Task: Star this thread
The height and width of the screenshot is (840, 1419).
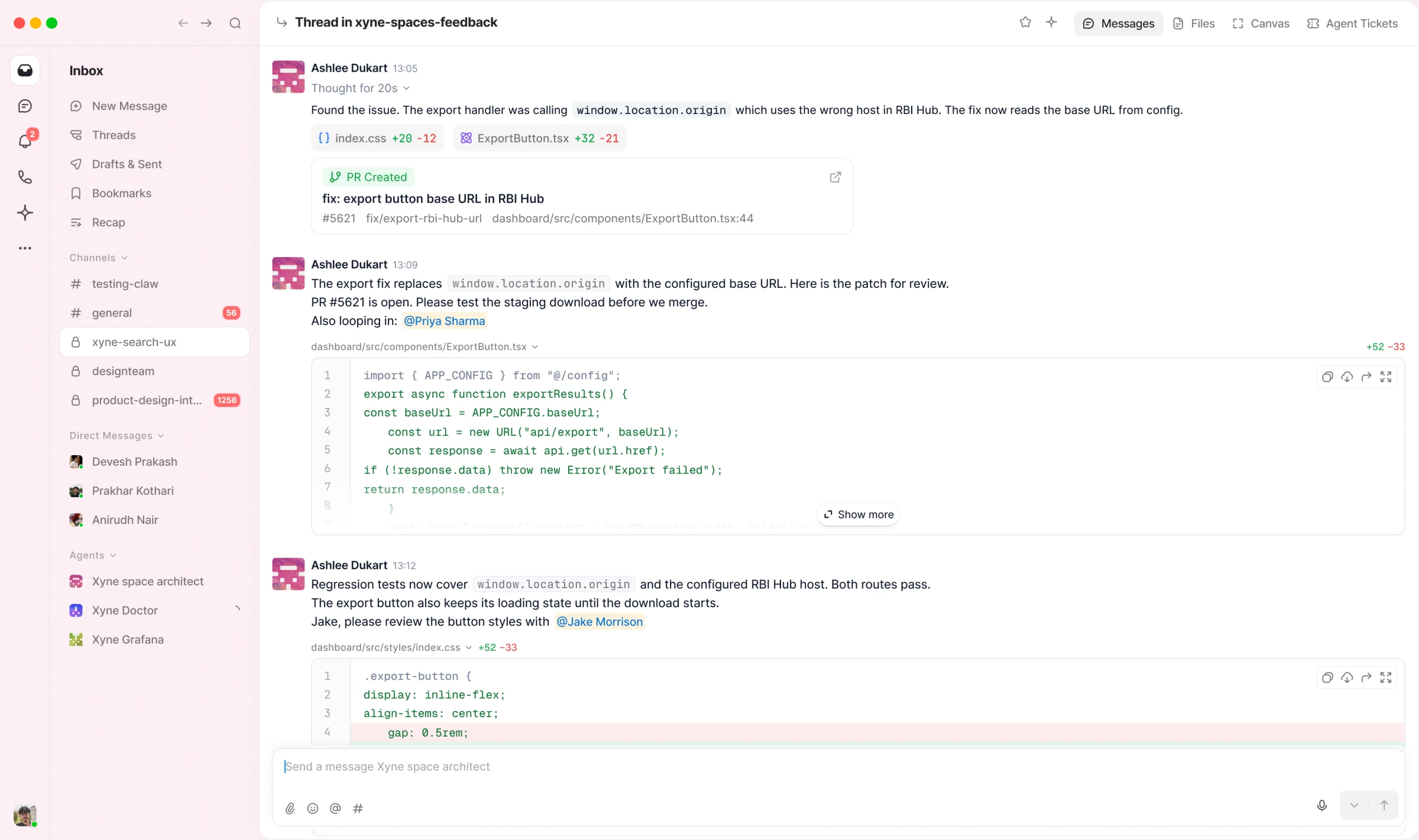Action: [1025, 22]
